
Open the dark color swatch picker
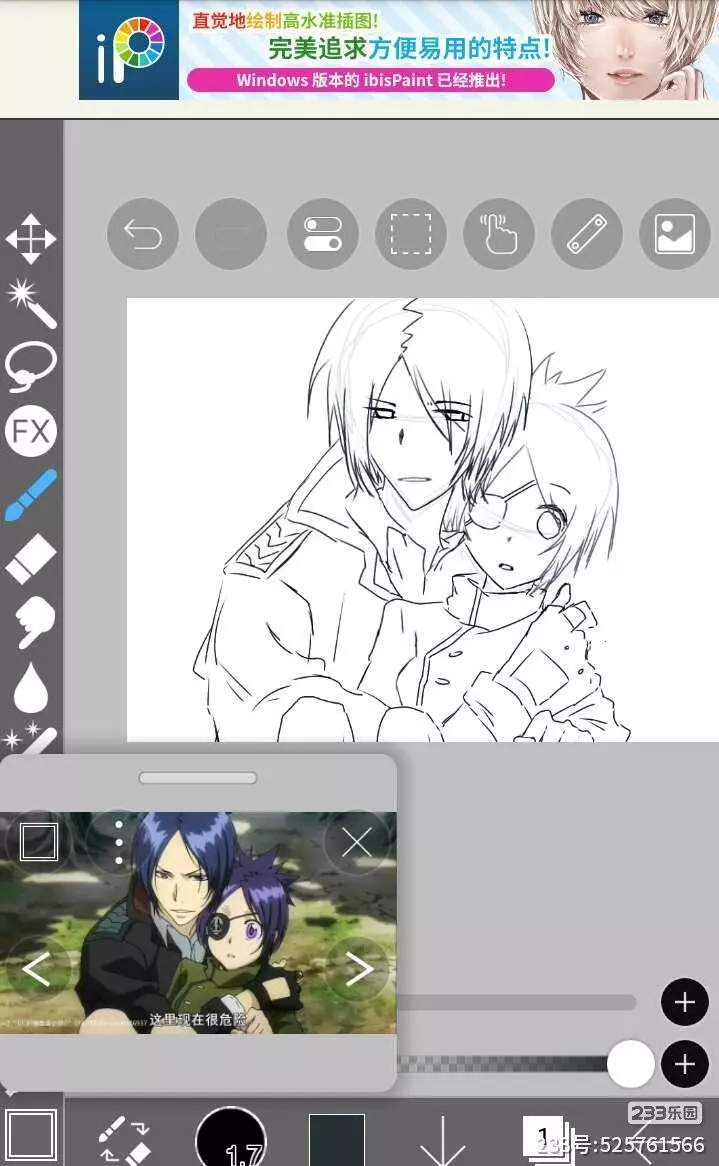pyautogui.click(x=336, y=1140)
